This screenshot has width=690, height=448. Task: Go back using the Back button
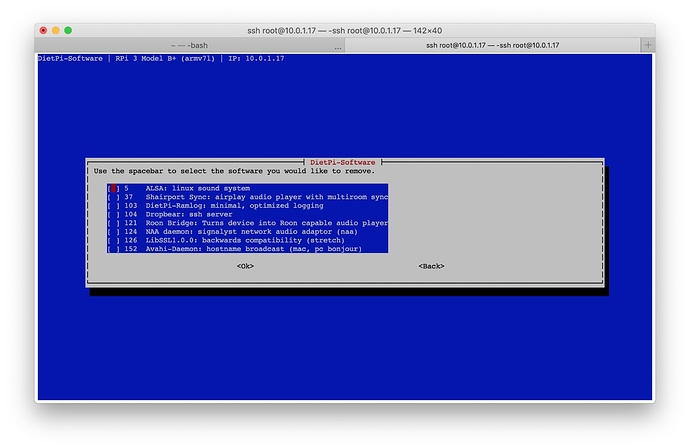pos(431,266)
